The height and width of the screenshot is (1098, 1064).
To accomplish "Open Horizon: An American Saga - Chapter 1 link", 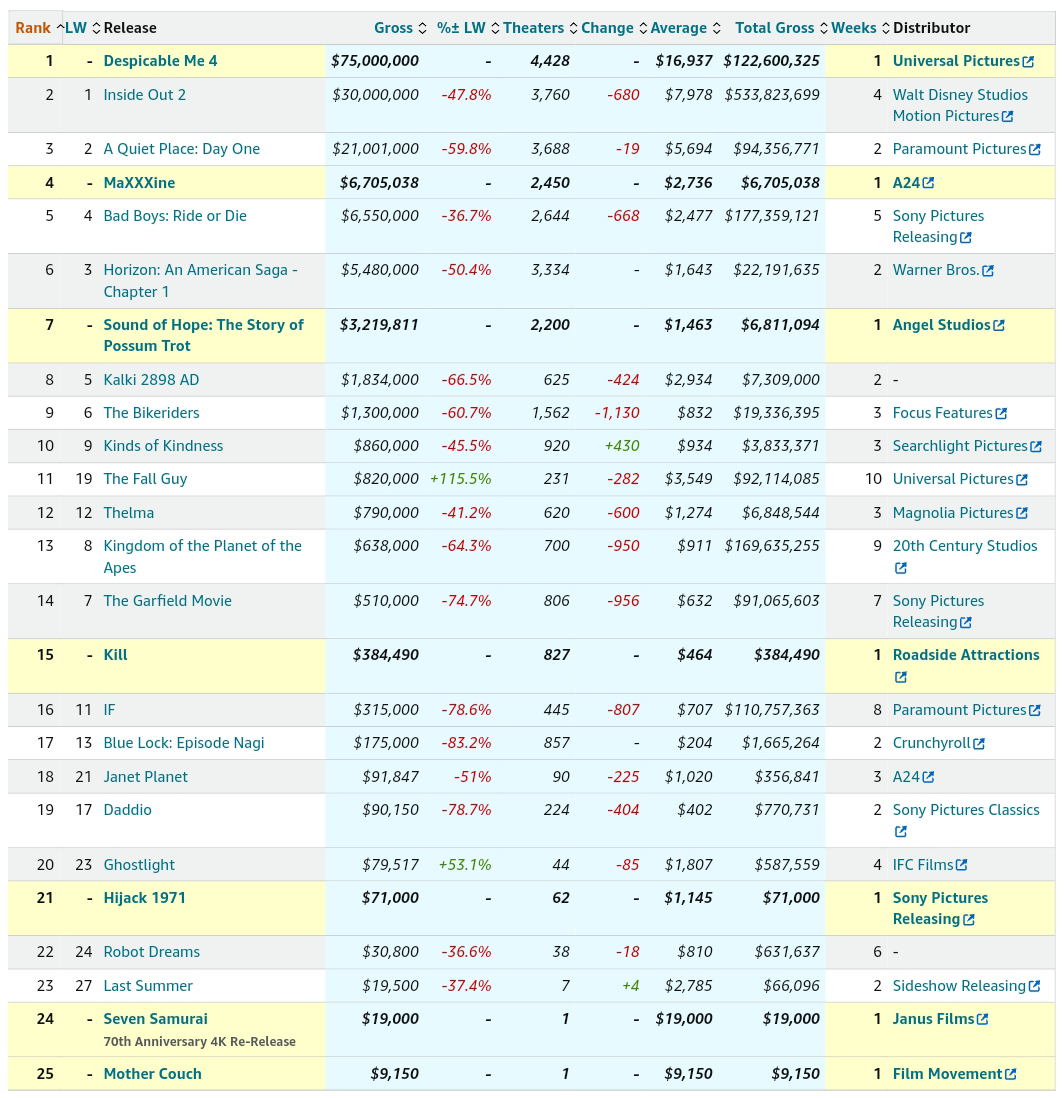I will (200, 281).
